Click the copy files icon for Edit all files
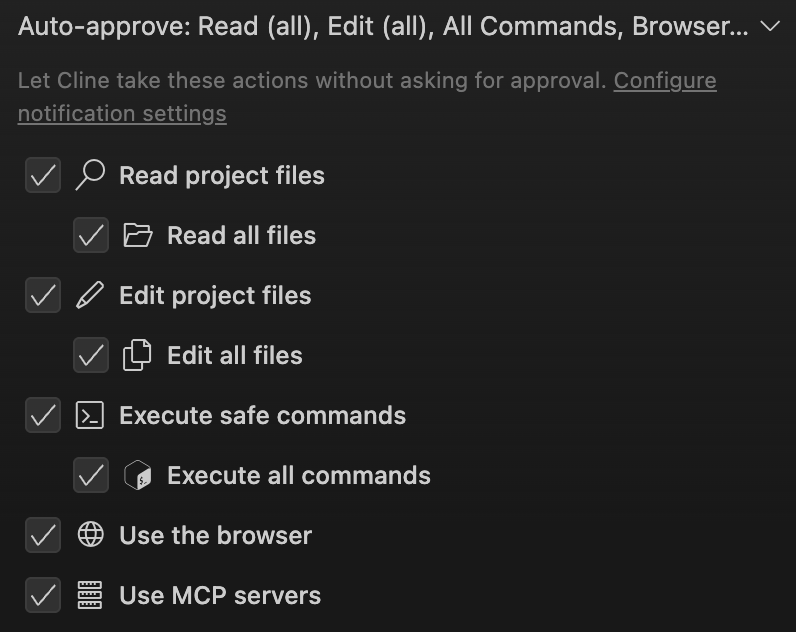 [x=138, y=356]
